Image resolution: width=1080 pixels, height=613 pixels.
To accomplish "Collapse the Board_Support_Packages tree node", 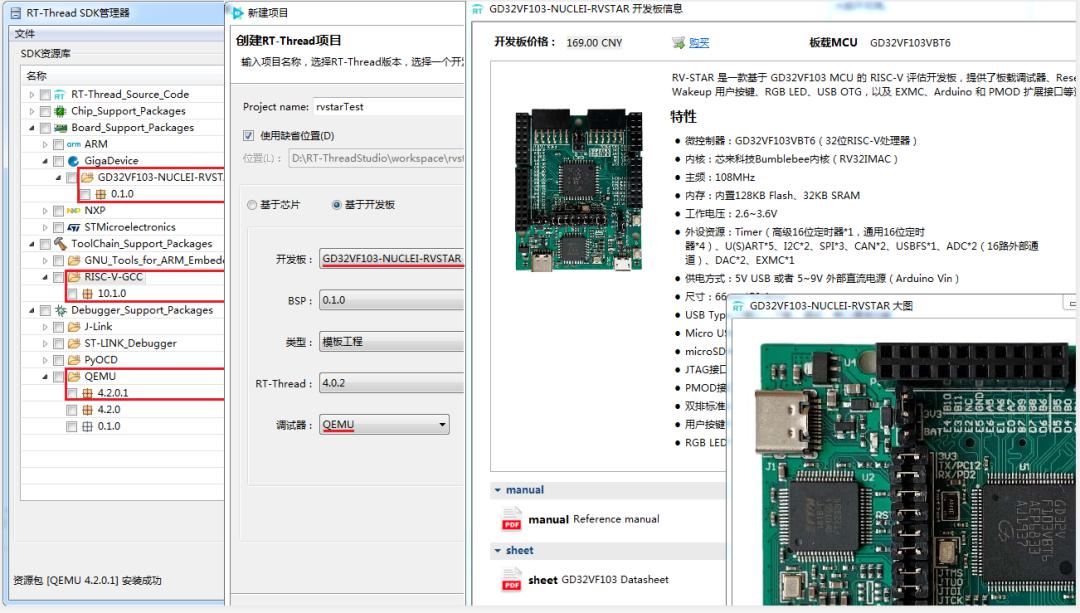I will coord(32,127).
